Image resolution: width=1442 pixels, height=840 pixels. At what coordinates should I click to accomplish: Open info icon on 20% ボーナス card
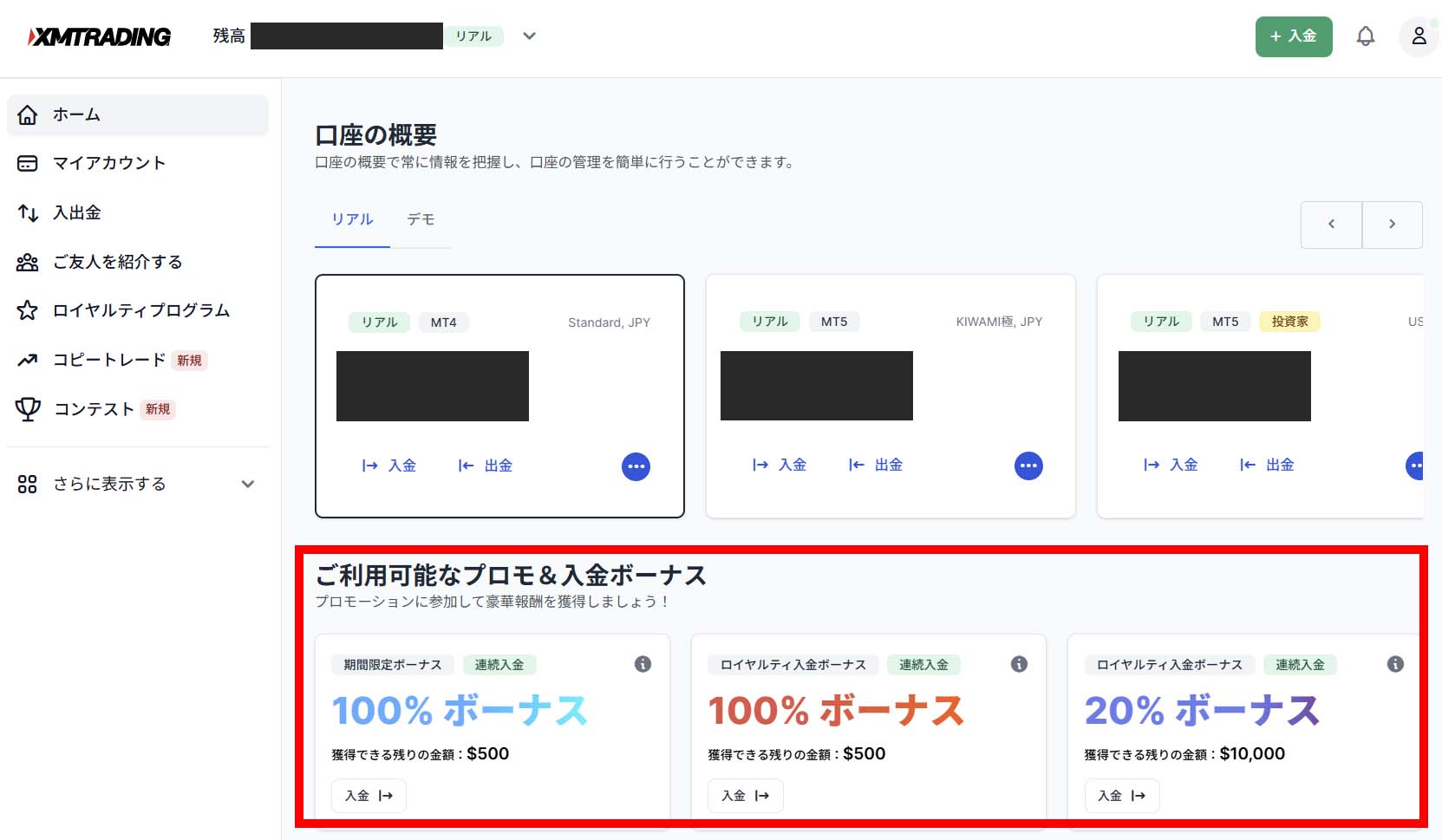click(x=1395, y=664)
